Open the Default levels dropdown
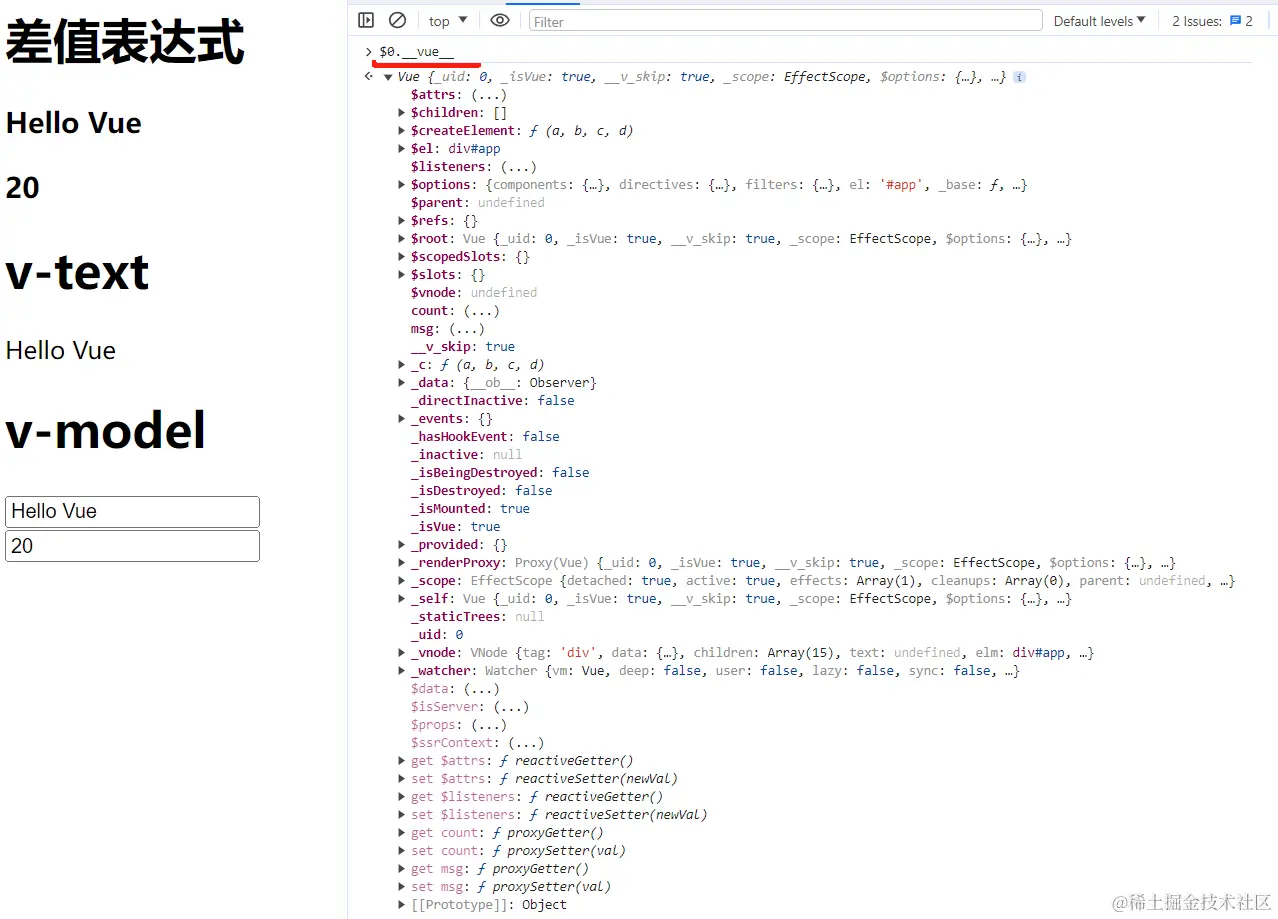Screen dimensions: 1278x919 (1099, 21)
